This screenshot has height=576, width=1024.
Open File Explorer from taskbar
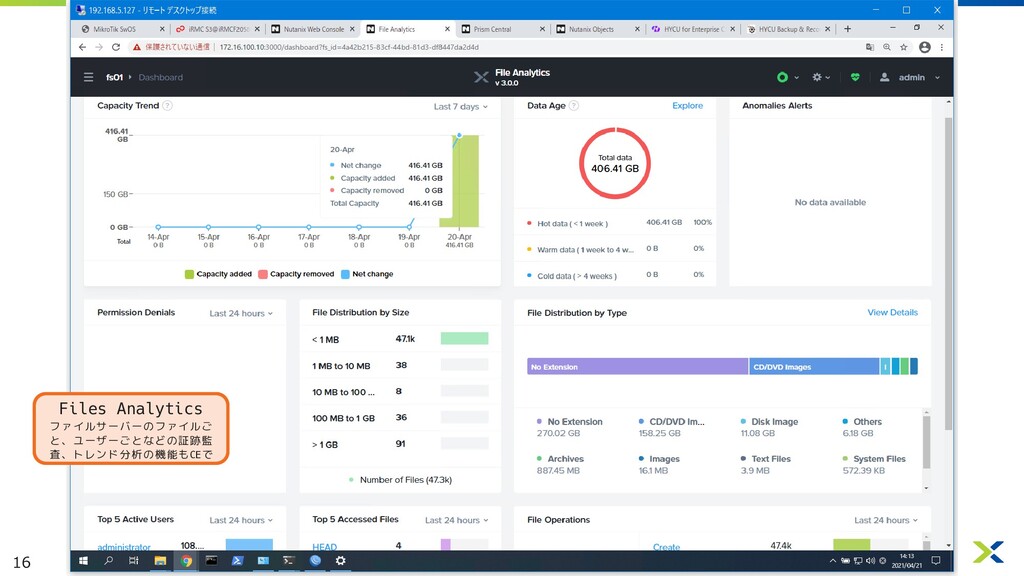tap(160, 560)
